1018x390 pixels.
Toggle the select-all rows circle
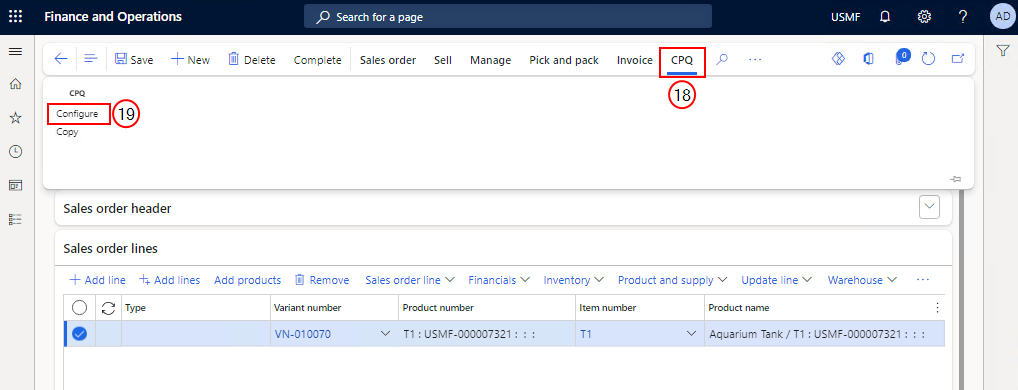(x=80, y=308)
